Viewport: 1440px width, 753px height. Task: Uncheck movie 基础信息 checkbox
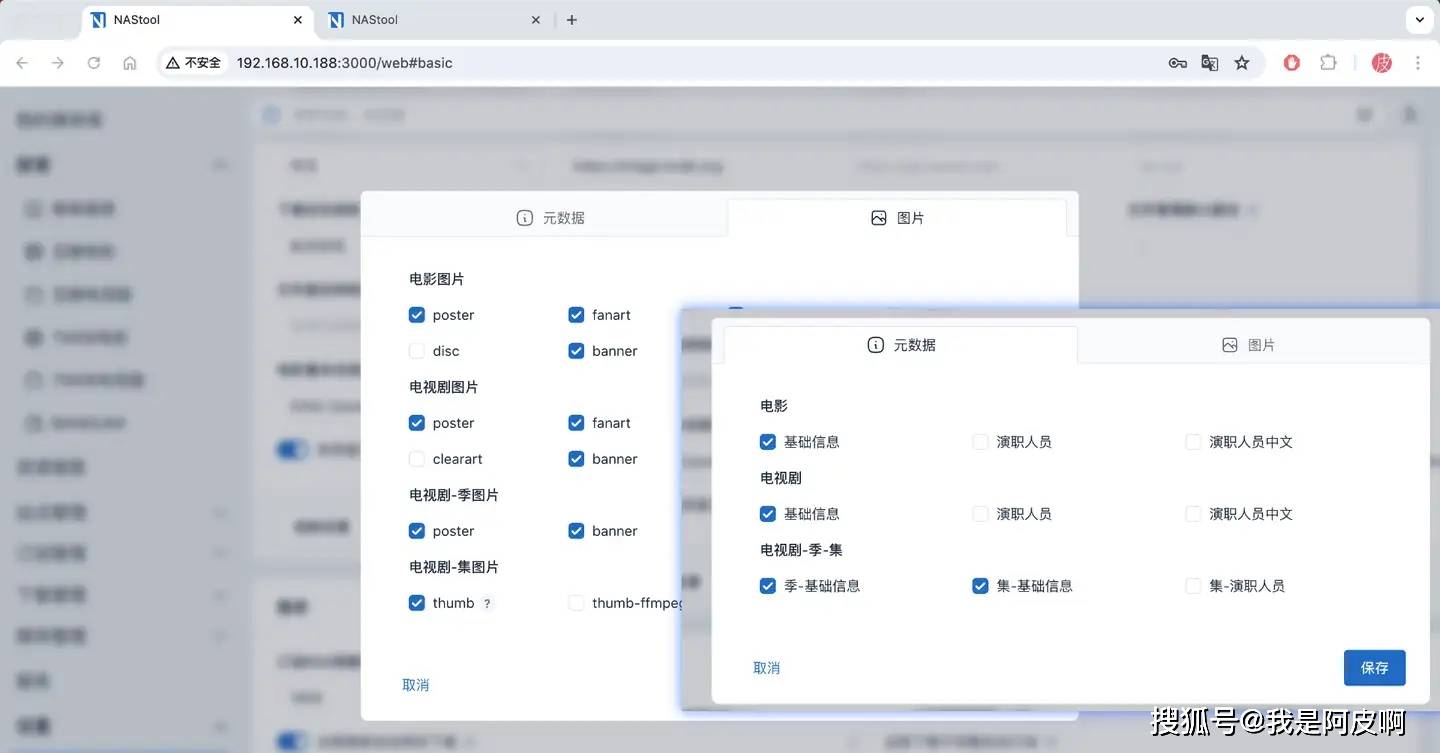[768, 442]
